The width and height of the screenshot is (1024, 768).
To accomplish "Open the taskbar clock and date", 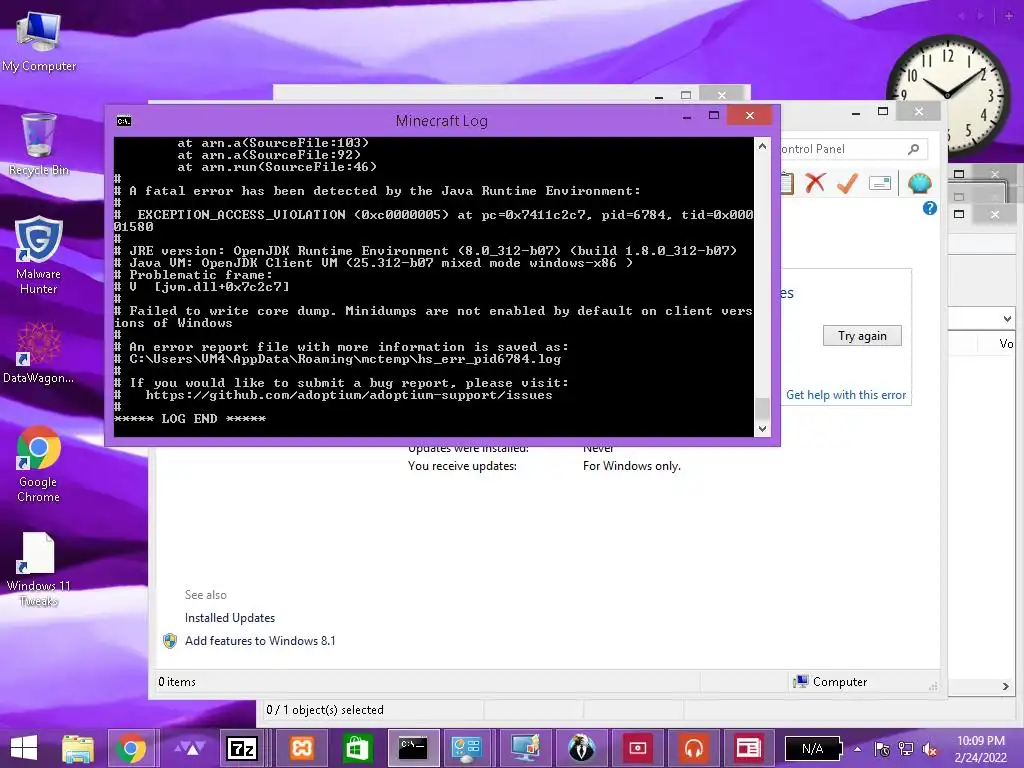I will tap(981, 749).
